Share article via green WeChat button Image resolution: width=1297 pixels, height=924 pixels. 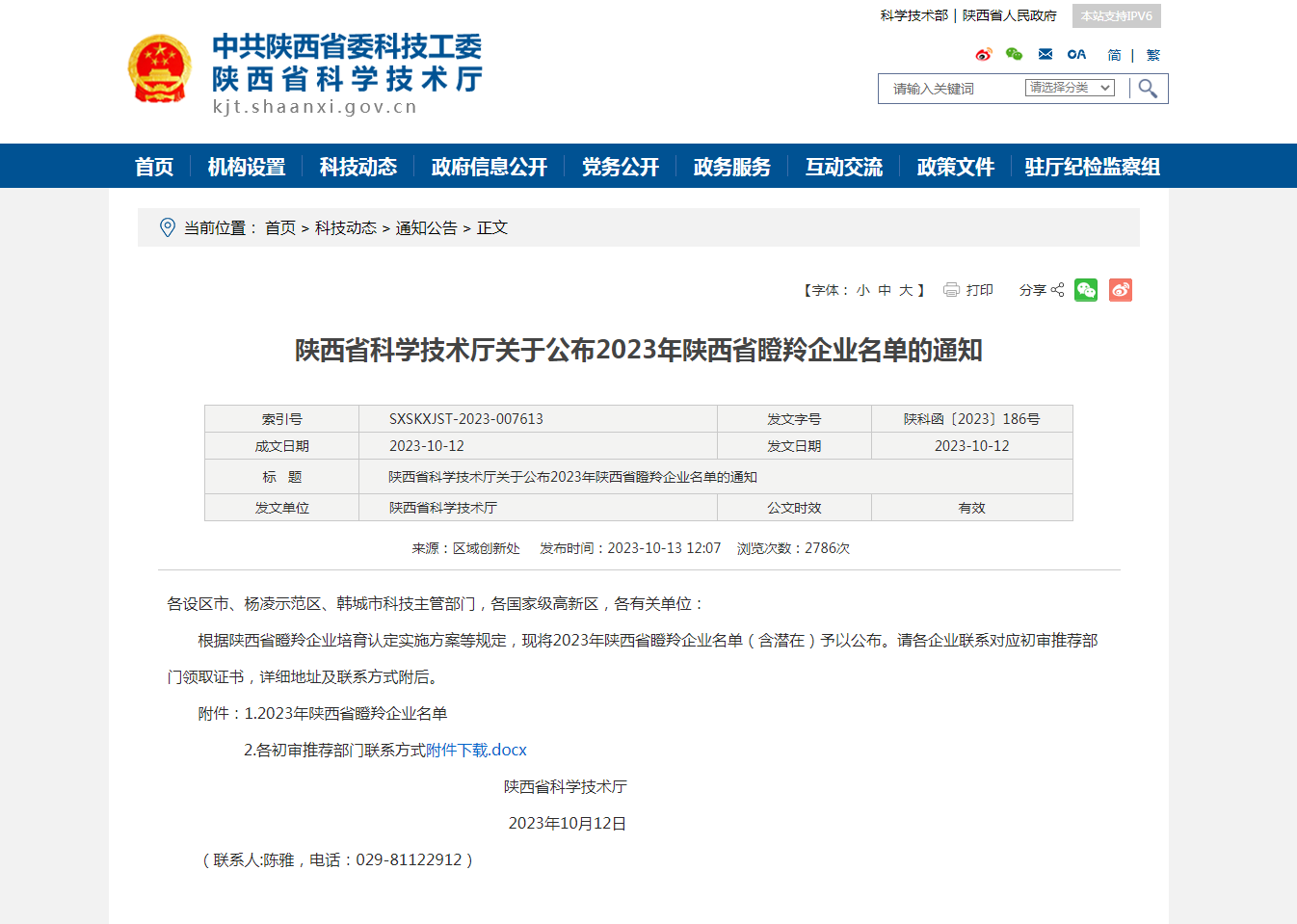pos(1086,290)
